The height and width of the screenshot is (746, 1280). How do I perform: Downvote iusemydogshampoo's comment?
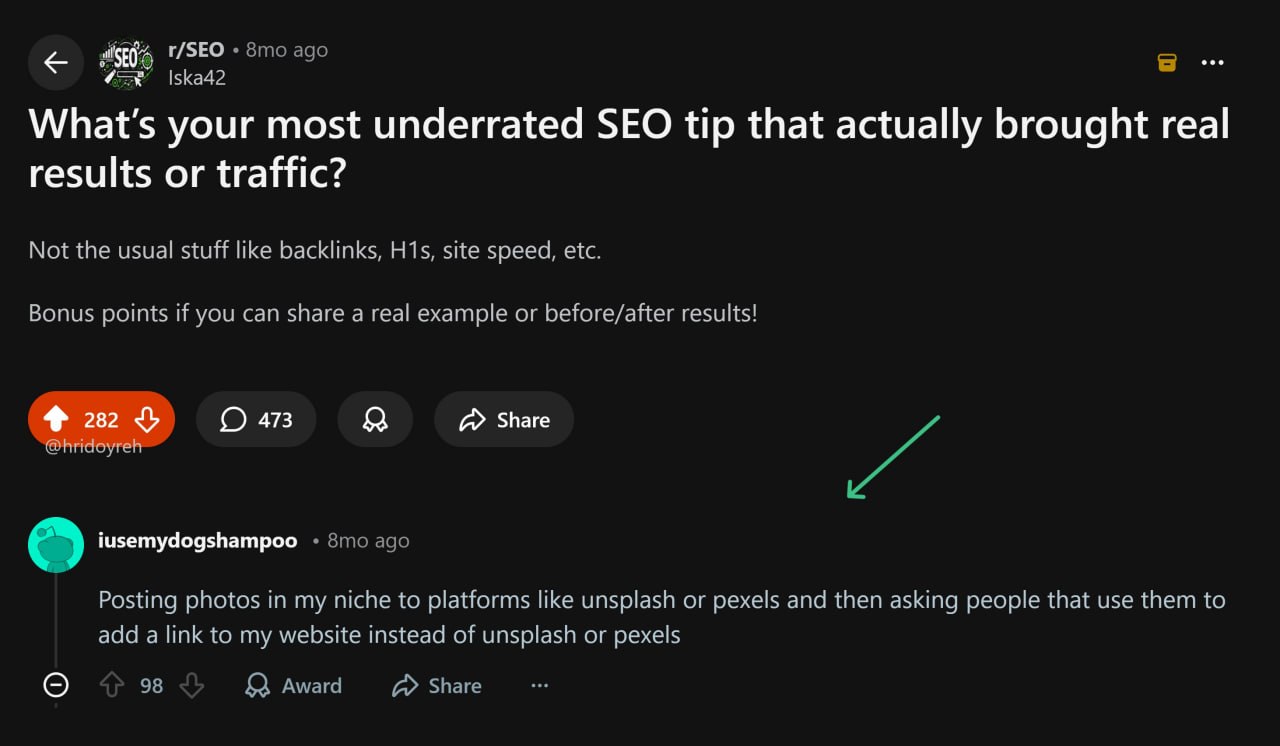(x=192, y=686)
